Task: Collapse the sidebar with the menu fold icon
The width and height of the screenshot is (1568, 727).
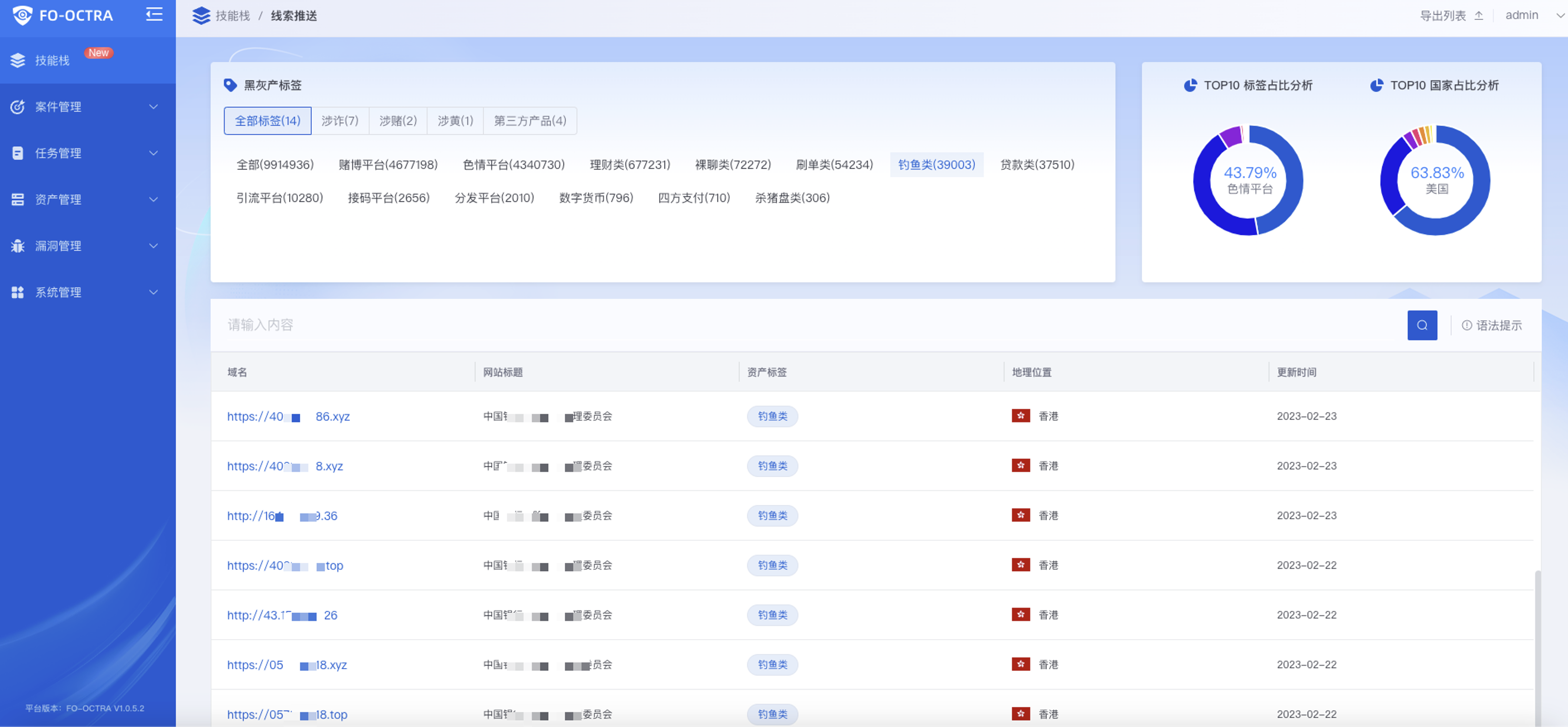Action: pyautogui.click(x=154, y=14)
